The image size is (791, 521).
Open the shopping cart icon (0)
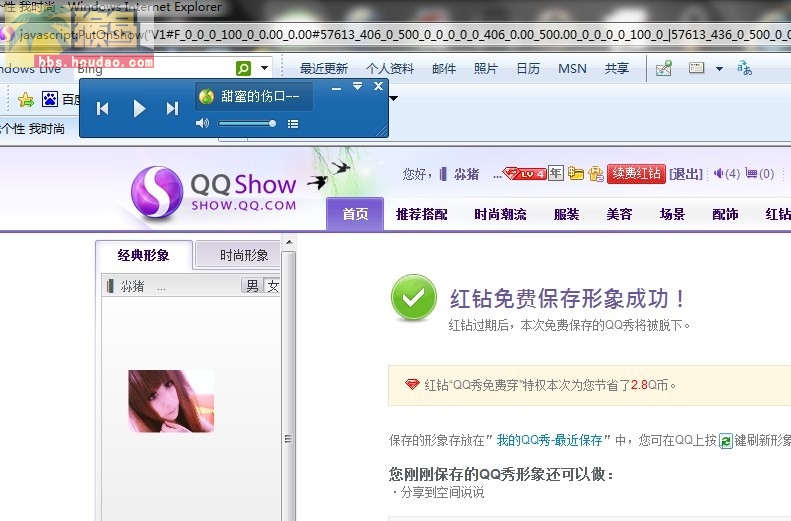pyautogui.click(x=760, y=174)
